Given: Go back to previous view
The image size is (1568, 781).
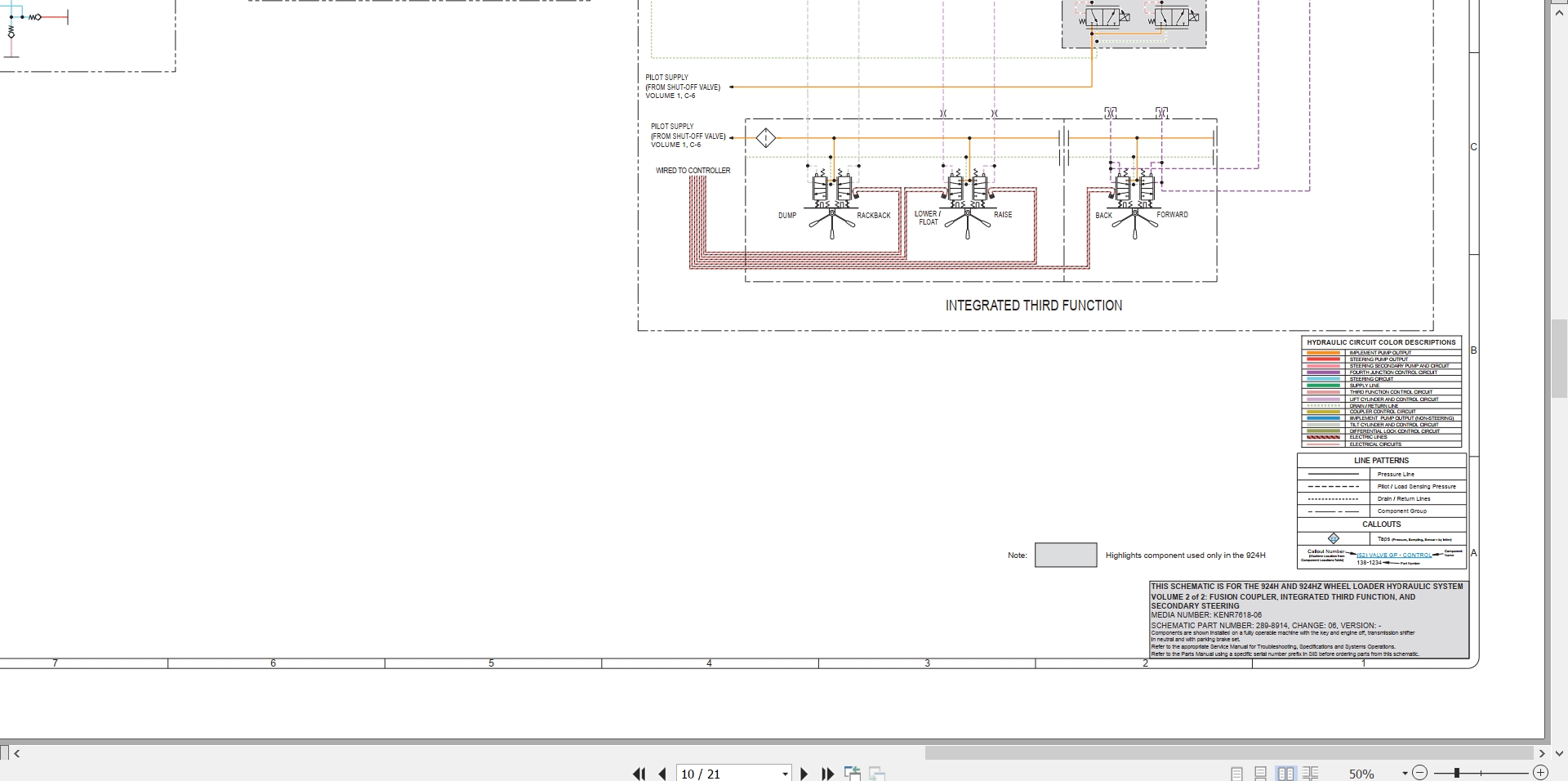Looking at the screenshot, I should [x=853, y=774].
